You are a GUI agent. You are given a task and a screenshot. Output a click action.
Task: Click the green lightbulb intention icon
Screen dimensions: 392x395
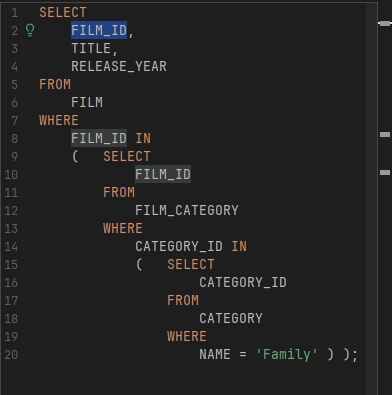(30, 30)
